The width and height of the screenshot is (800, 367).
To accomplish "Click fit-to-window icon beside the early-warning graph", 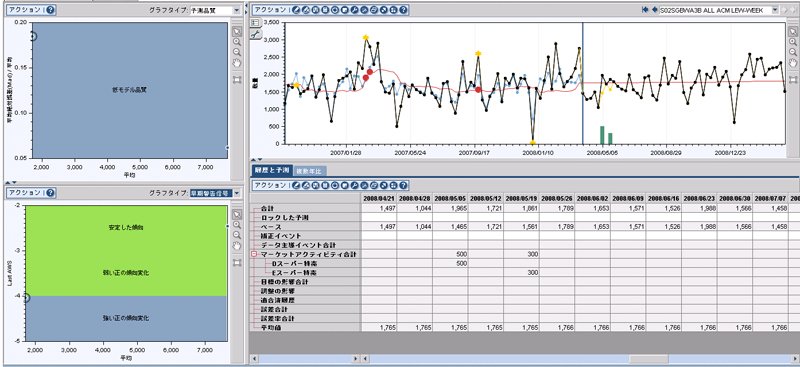I will [x=237, y=262].
